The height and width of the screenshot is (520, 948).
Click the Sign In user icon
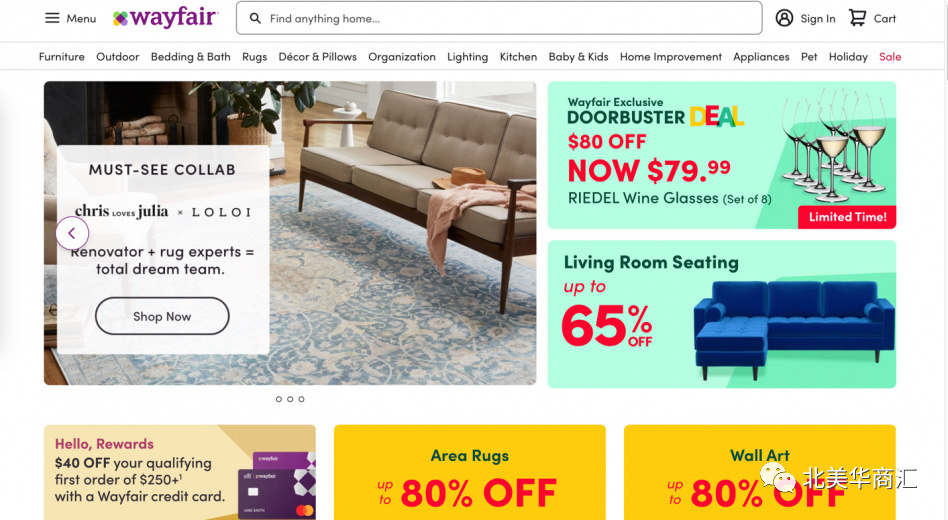784,18
